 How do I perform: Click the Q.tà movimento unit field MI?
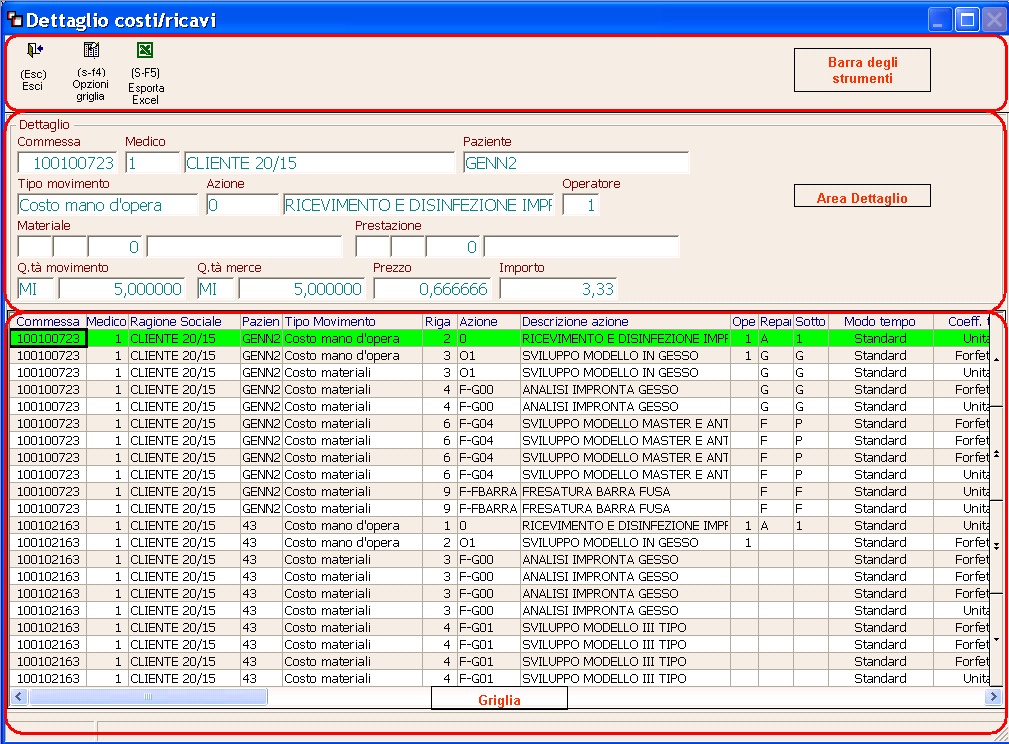tap(35, 289)
